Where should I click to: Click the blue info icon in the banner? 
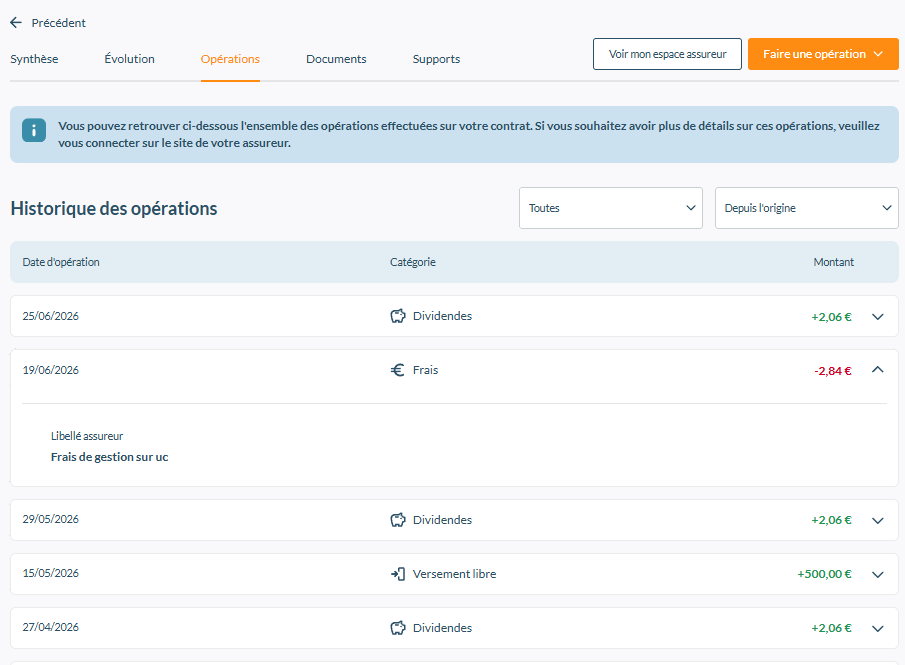[x=34, y=130]
